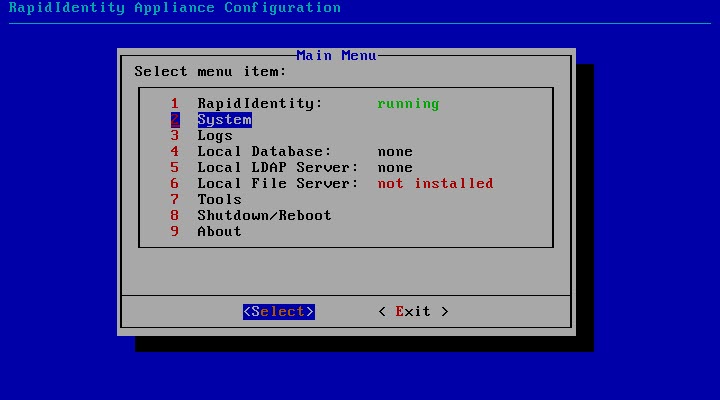Select the highlighted System menu entry

pyautogui.click(x=225, y=120)
